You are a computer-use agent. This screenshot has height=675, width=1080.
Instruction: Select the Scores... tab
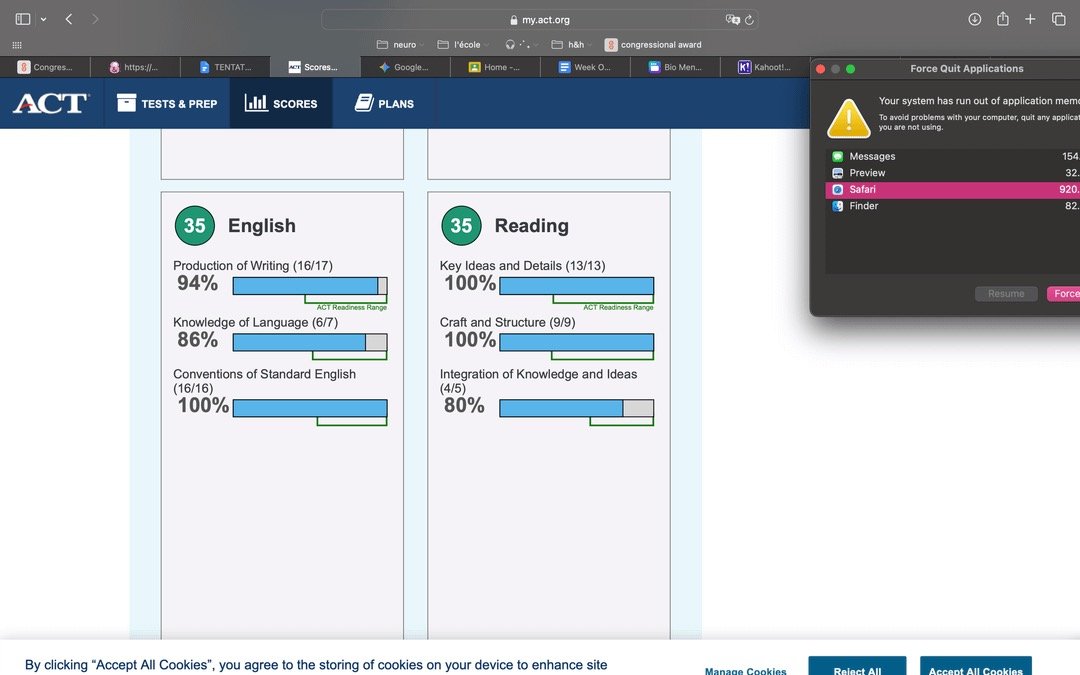(315, 67)
